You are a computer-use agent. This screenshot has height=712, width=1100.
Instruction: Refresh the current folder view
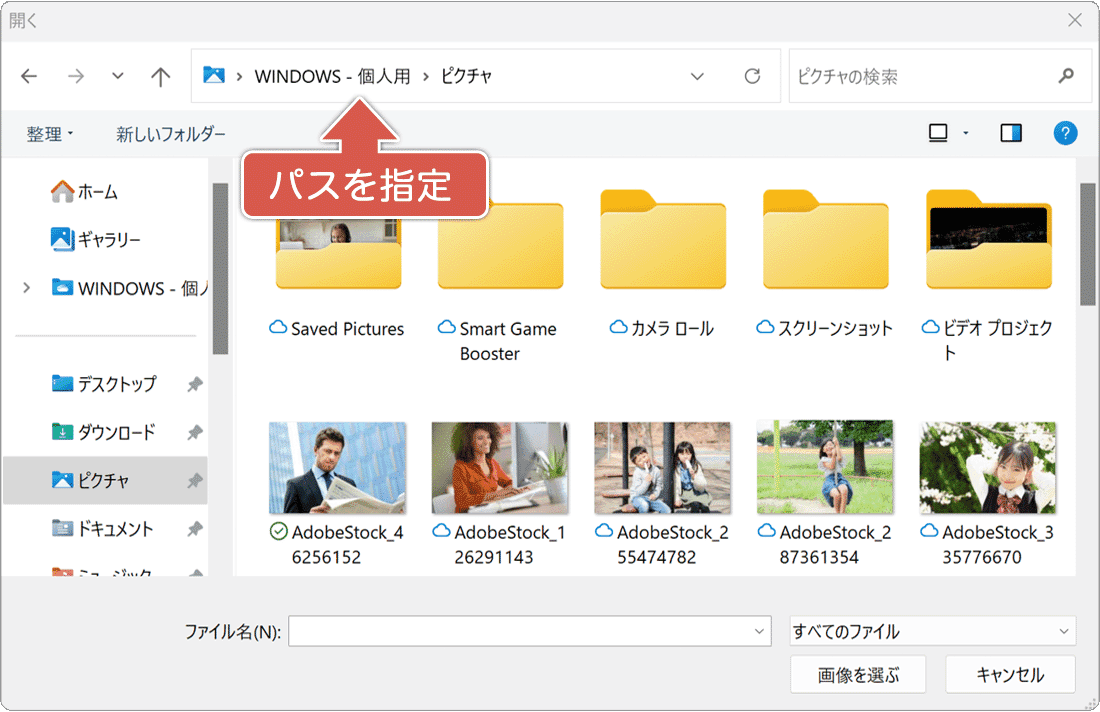[753, 76]
